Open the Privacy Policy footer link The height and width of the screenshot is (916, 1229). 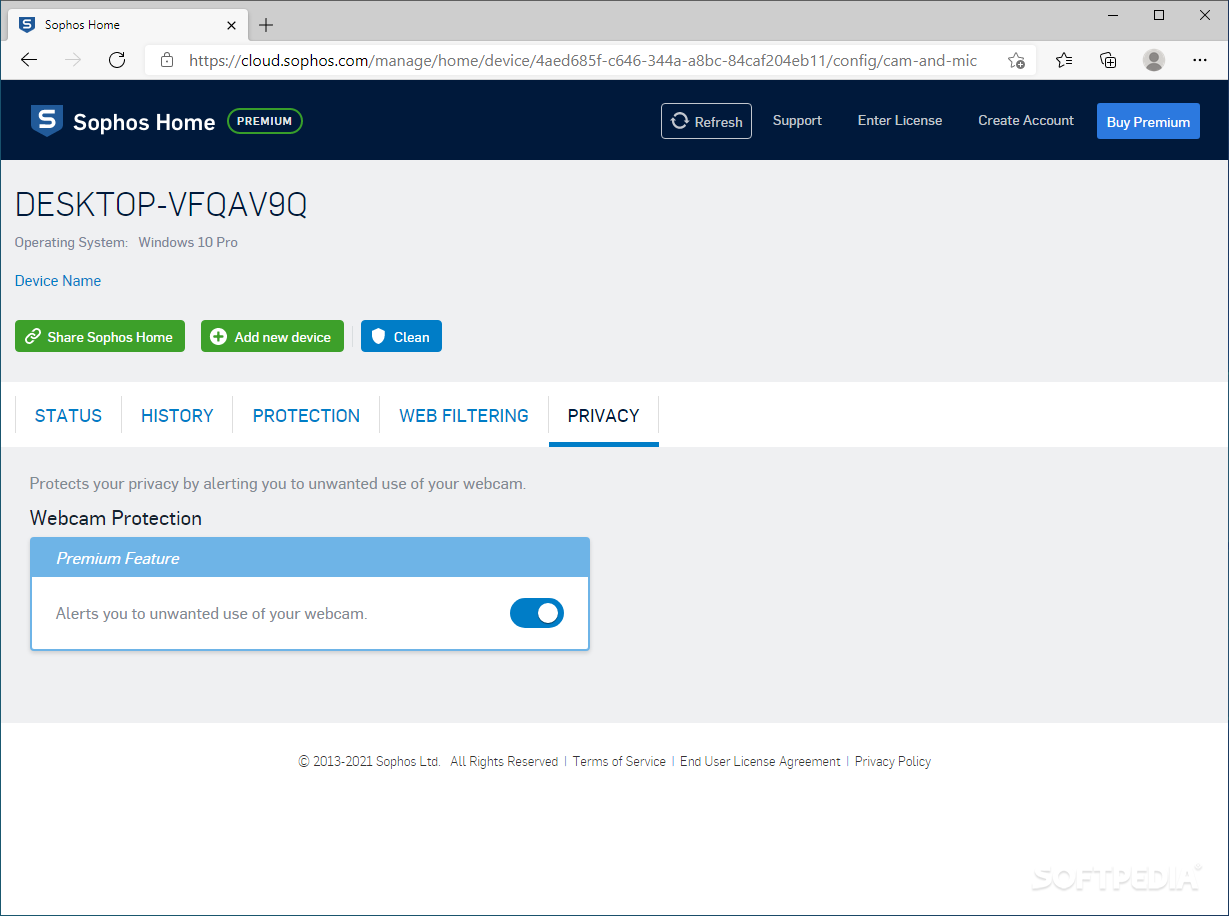[893, 761]
